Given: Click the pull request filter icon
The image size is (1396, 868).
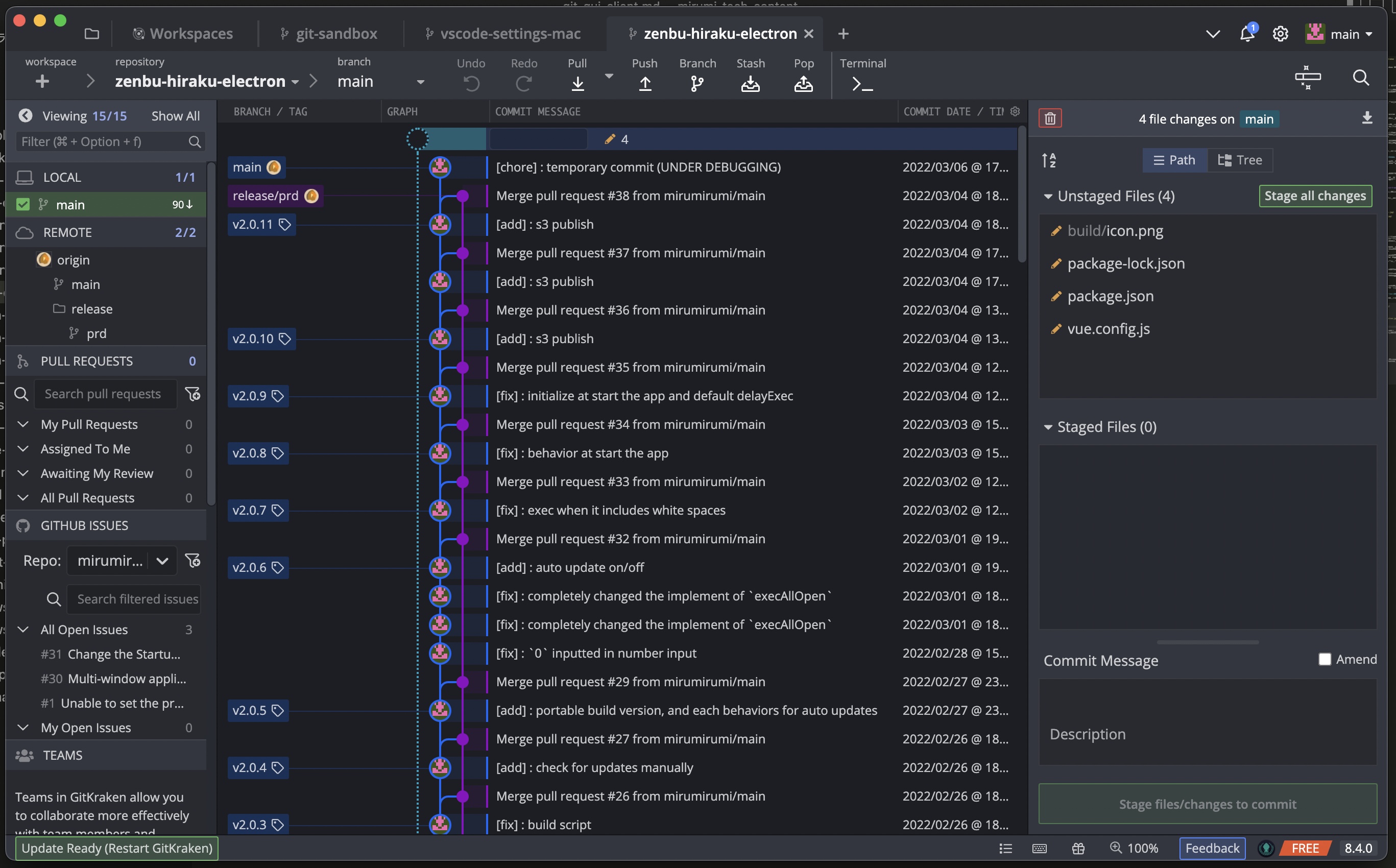Looking at the screenshot, I should 192,394.
